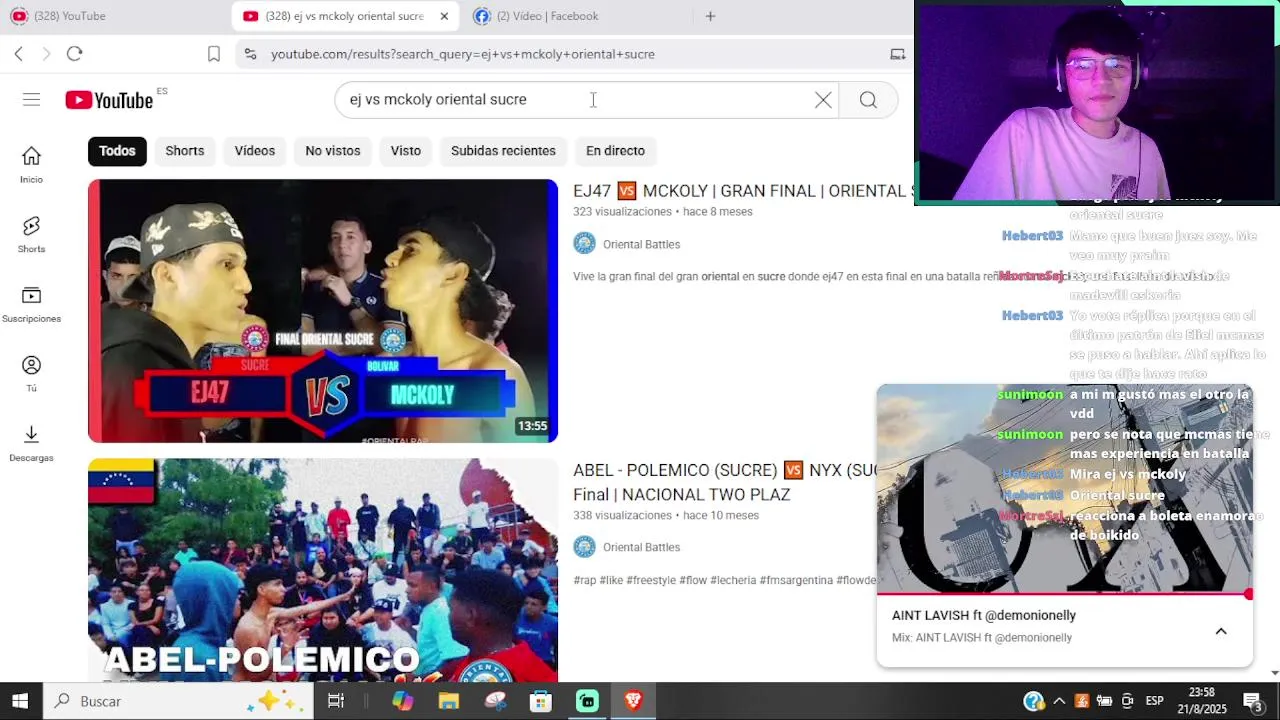Click the YouTube logo

109,100
